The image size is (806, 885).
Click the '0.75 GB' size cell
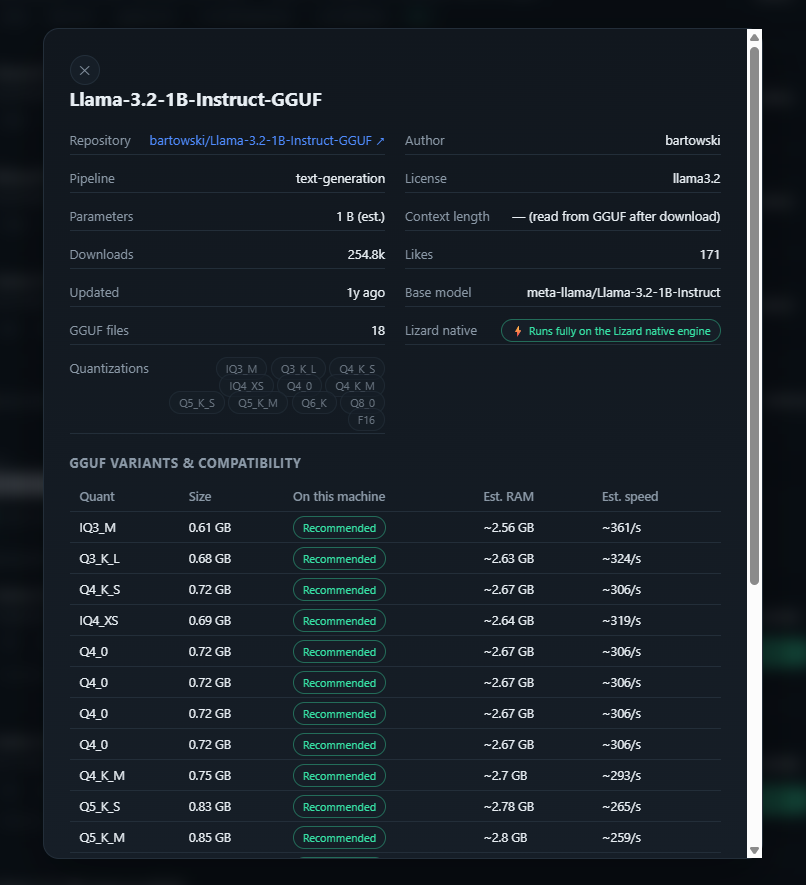(210, 776)
